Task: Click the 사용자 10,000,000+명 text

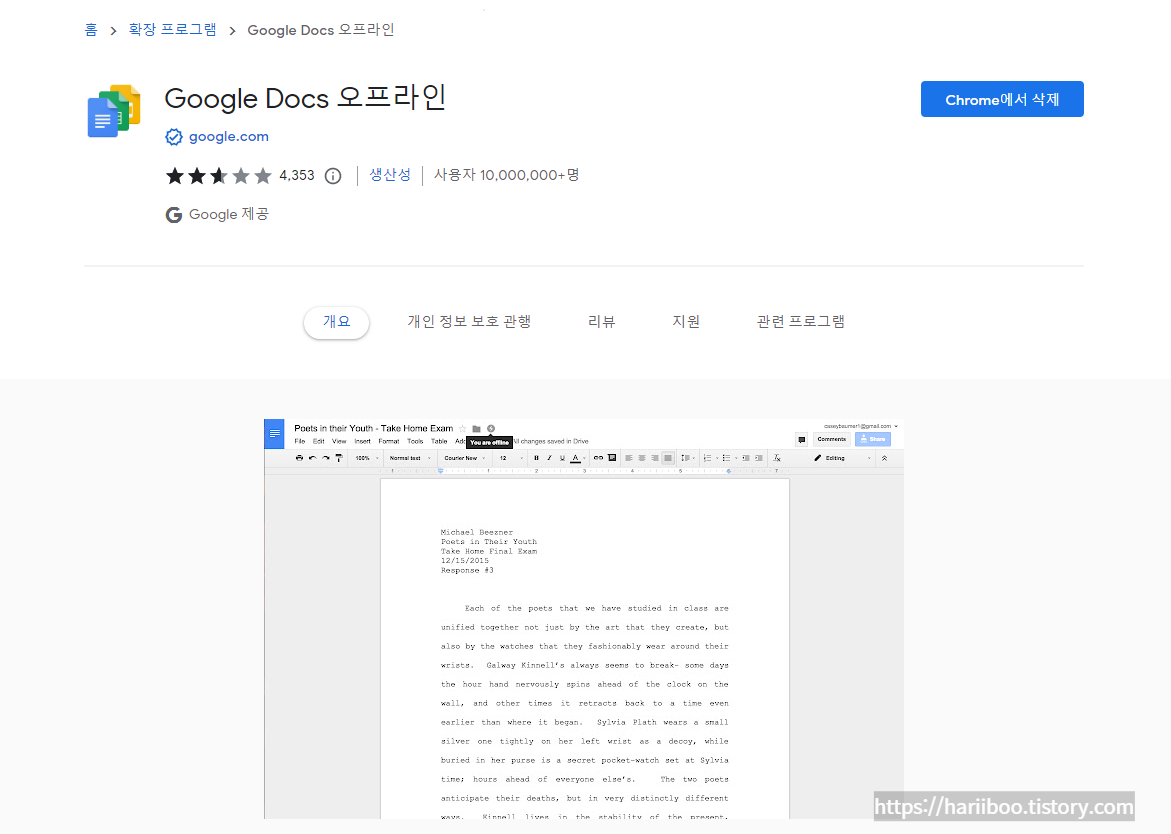Action: pos(506,175)
